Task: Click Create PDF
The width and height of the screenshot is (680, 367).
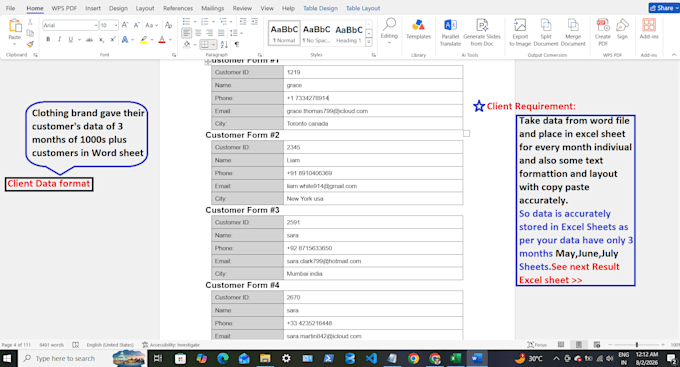Action: pos(603,33)
